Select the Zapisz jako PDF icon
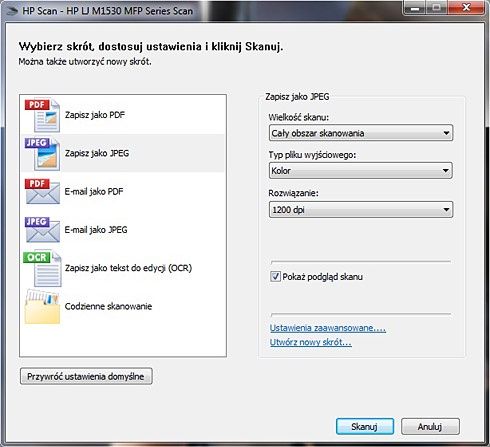This screenshot has width=490, height=447. [x=42, y=115]
